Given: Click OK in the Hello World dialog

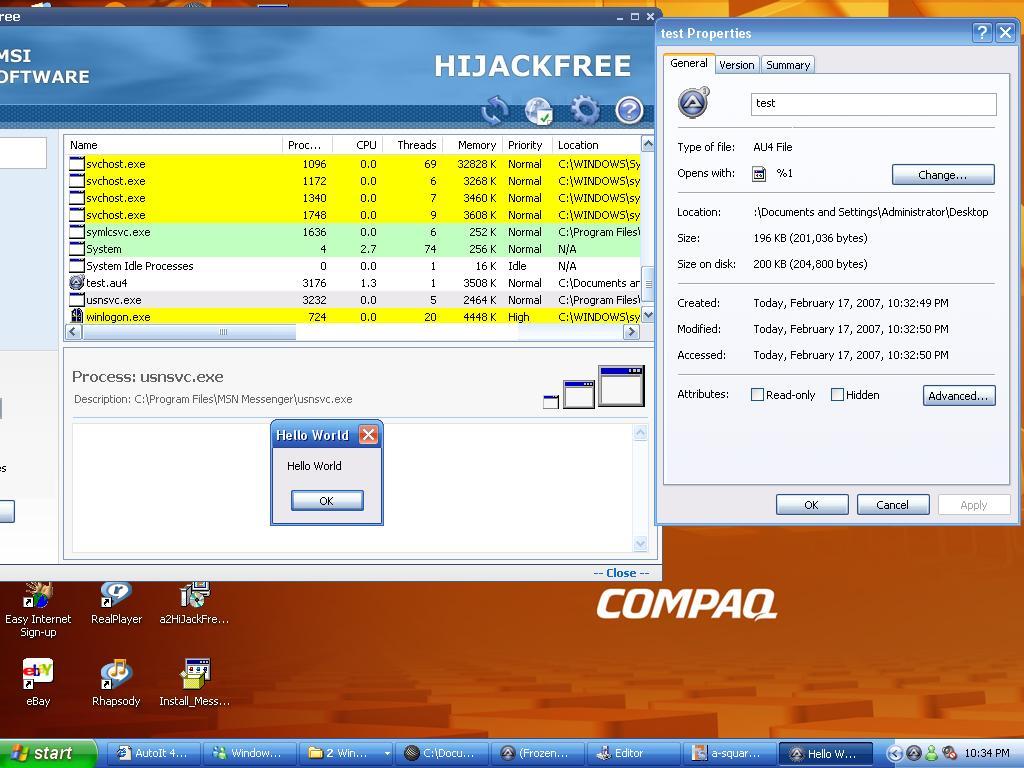Looking at the screenshot, I should tap(327, 501).
